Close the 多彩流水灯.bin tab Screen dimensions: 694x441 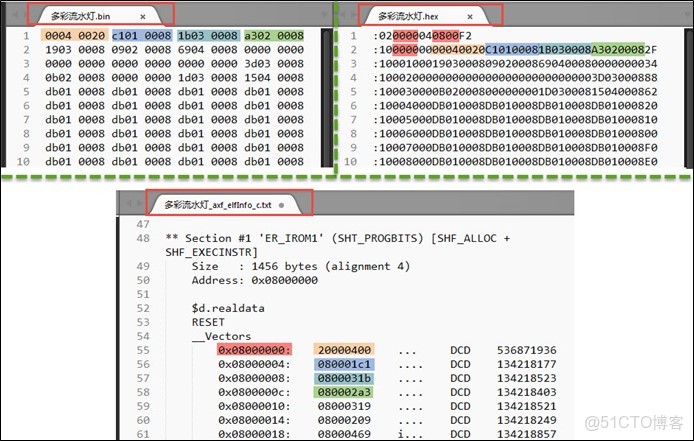click(143, 17)
